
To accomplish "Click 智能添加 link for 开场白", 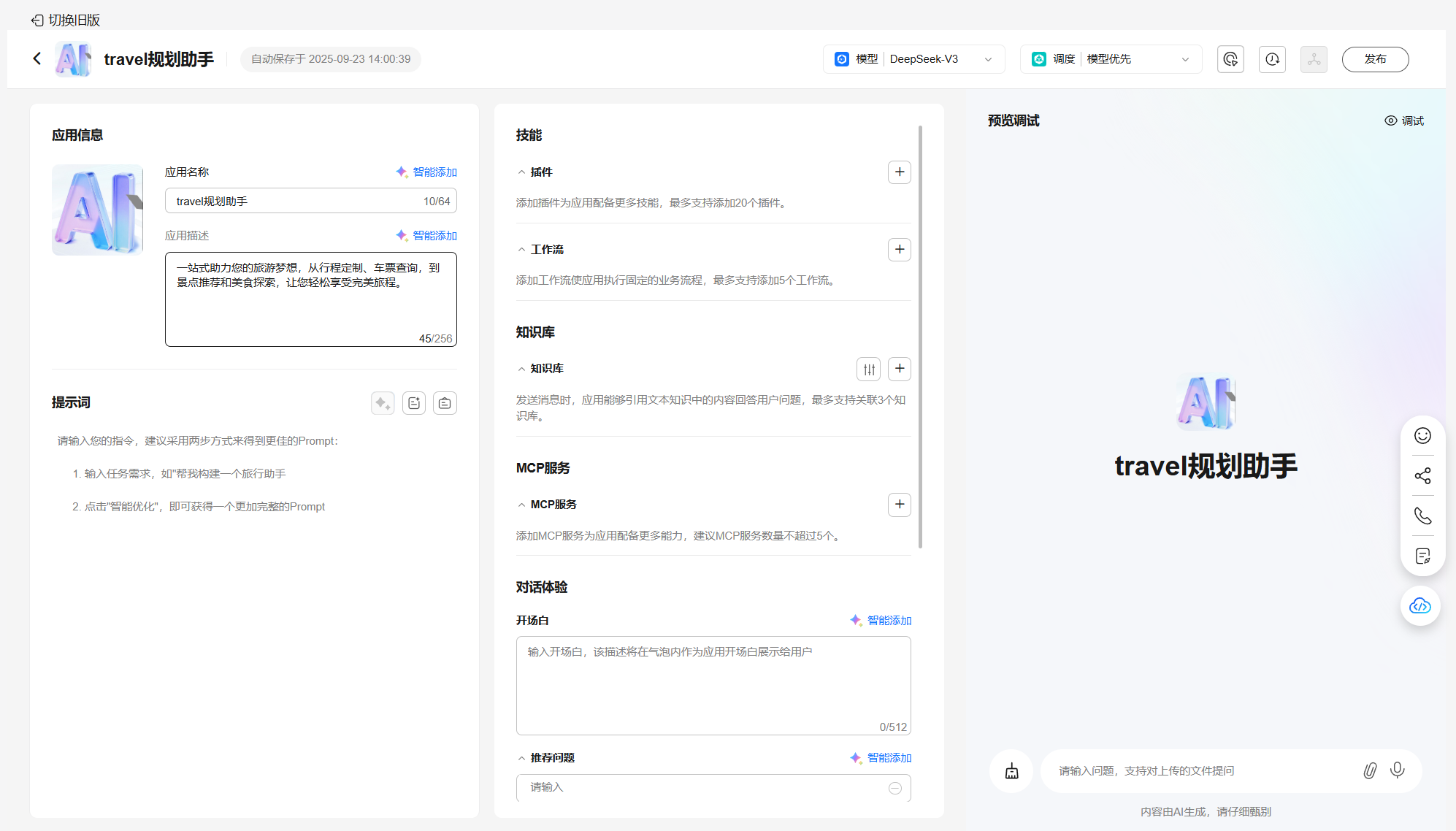I will pyautogui.click(x=881, y=621).
